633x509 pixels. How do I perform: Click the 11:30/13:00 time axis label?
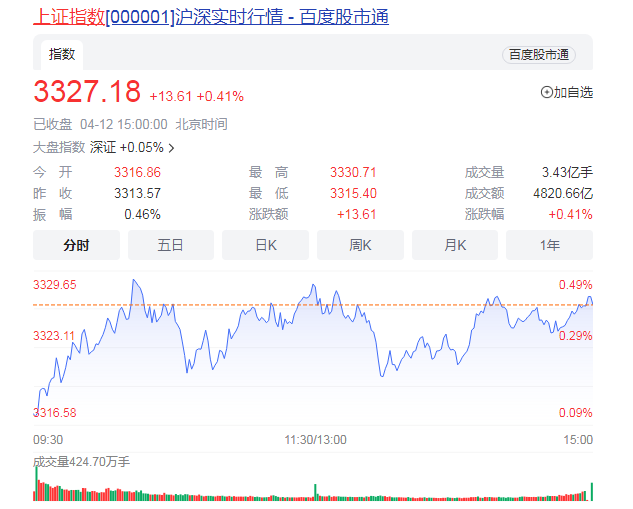[314, 440]
